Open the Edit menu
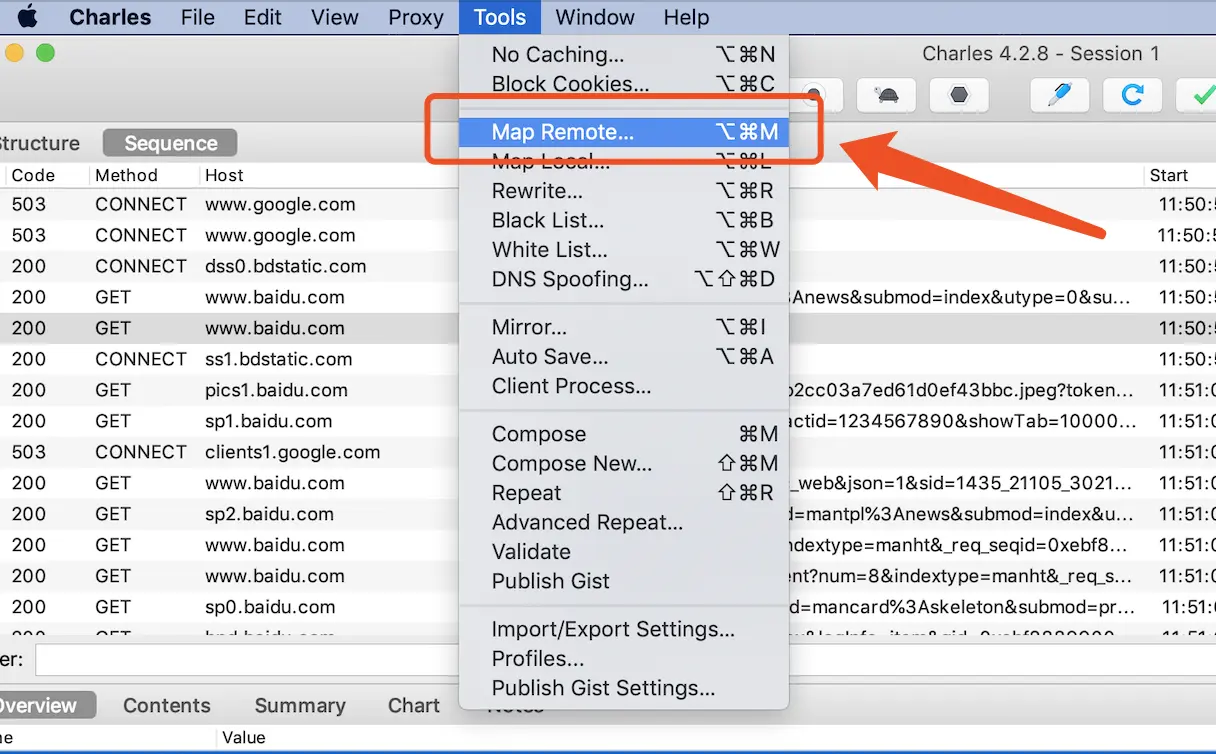1216x754 pixels. coord(262,17)
